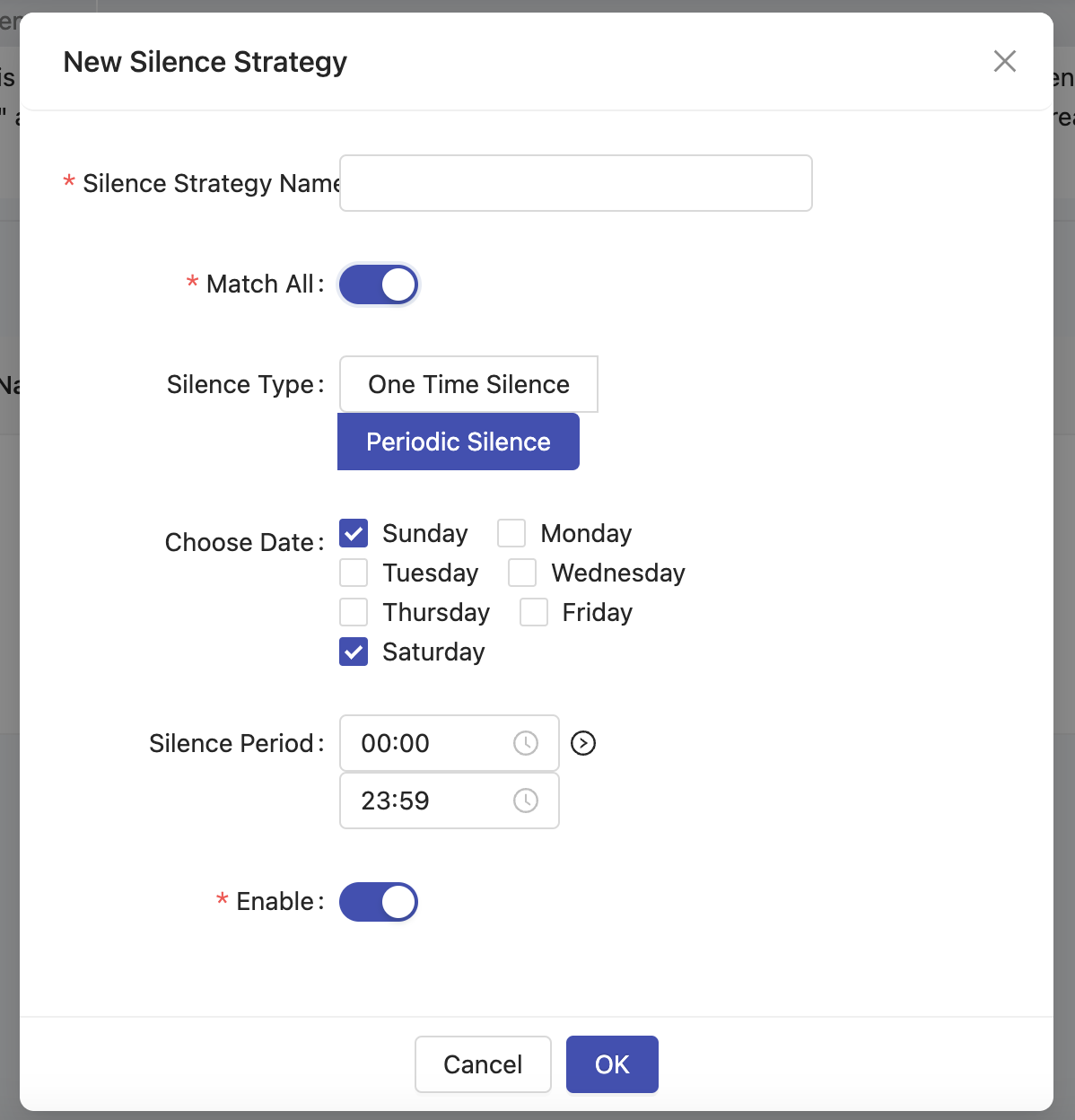The image size is (1075, 1120).
Task: Select One Time Silence type
Action: (x=468, y=384)
